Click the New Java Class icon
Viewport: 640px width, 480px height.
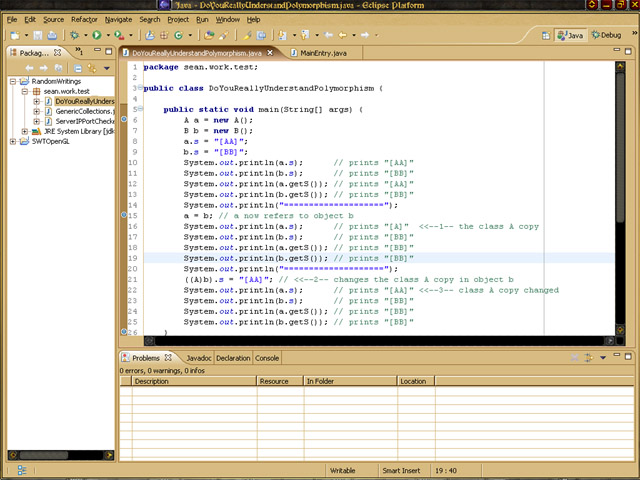tap(178, 36)
